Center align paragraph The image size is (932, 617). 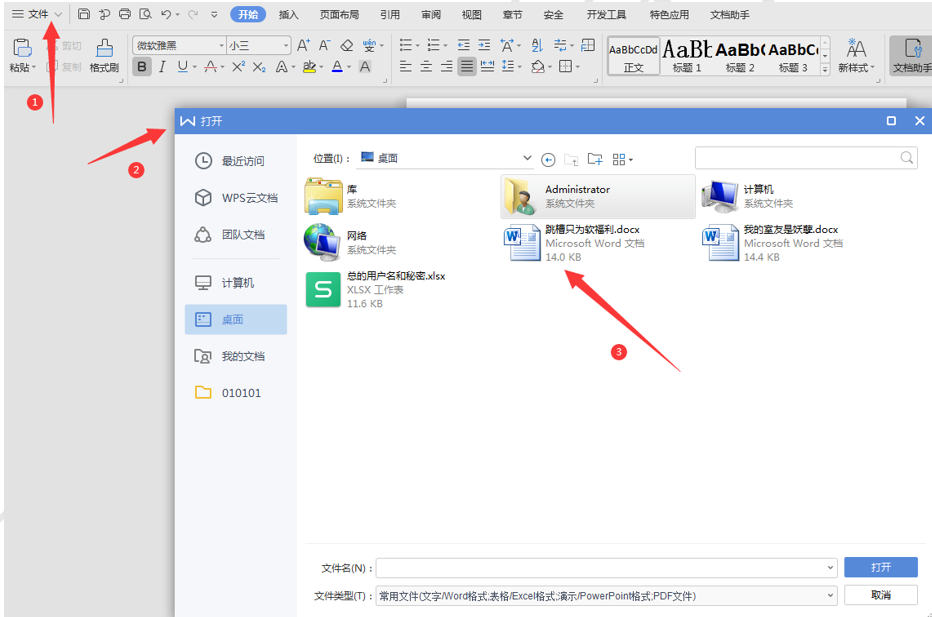426,67
